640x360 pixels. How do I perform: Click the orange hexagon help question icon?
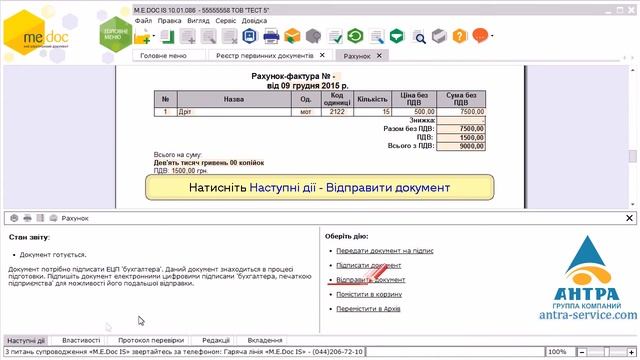(460, 36)
